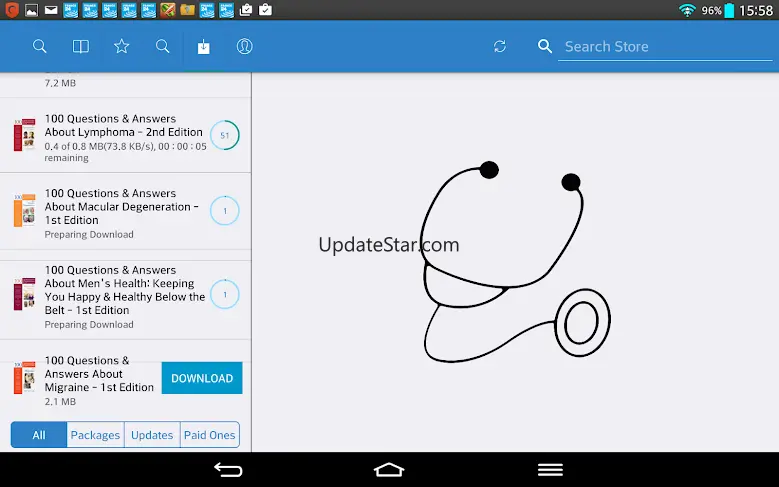Switch to the Paid Ones filter tab
The width and height of the screenshot is (779, 487).
(210, 435)
